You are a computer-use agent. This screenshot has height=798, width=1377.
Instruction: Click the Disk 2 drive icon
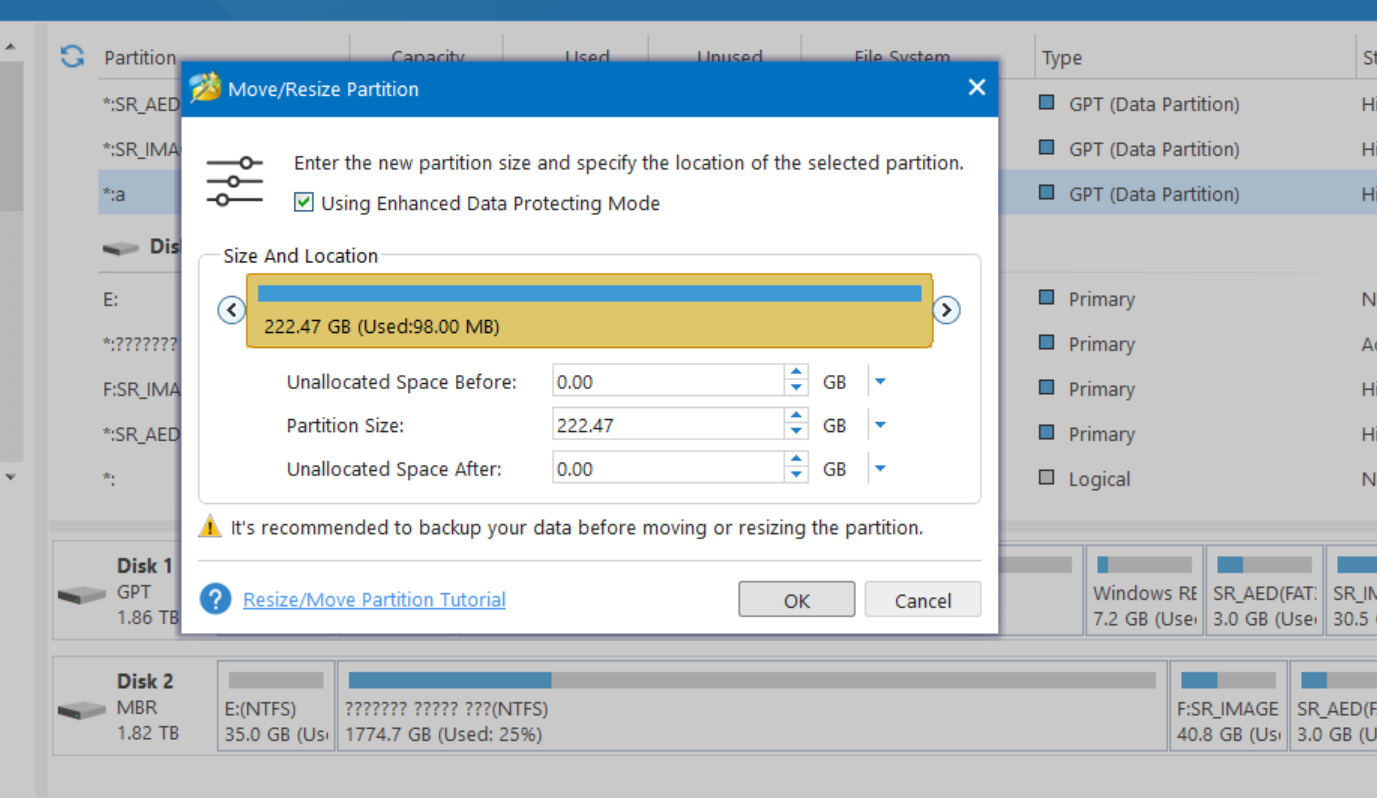[82, 711]
